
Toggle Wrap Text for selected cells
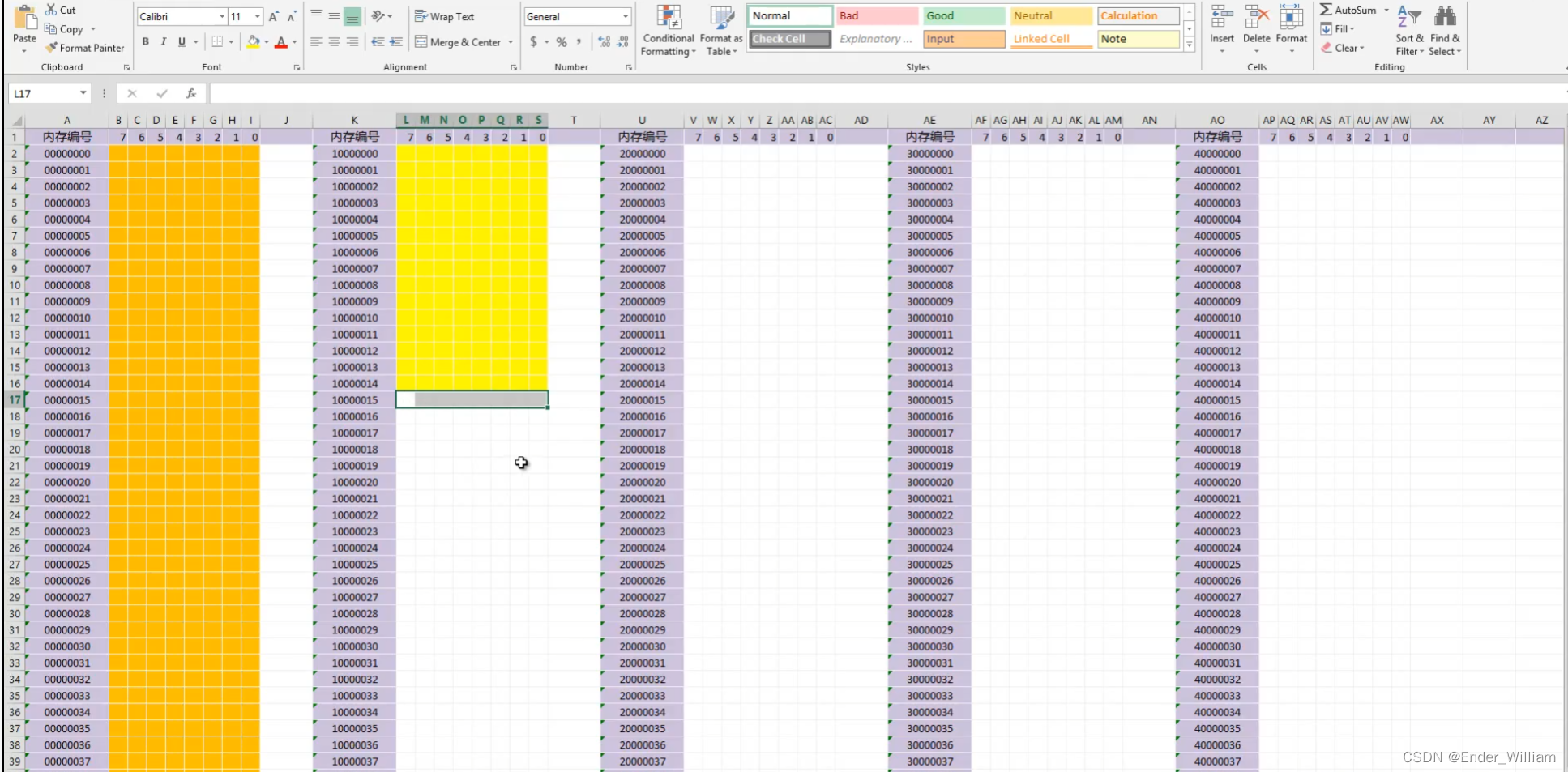[445, 17]
